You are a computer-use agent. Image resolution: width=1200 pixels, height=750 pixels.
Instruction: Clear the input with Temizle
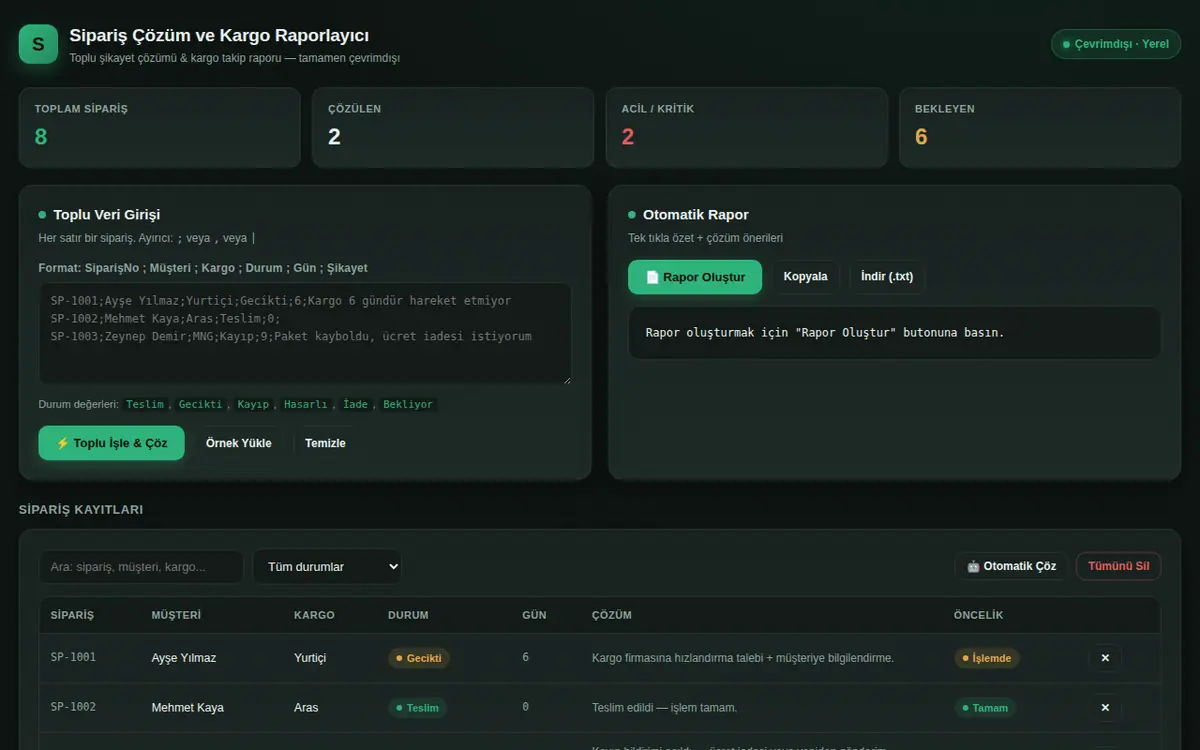pyautogui.click(x=325, y=443)
